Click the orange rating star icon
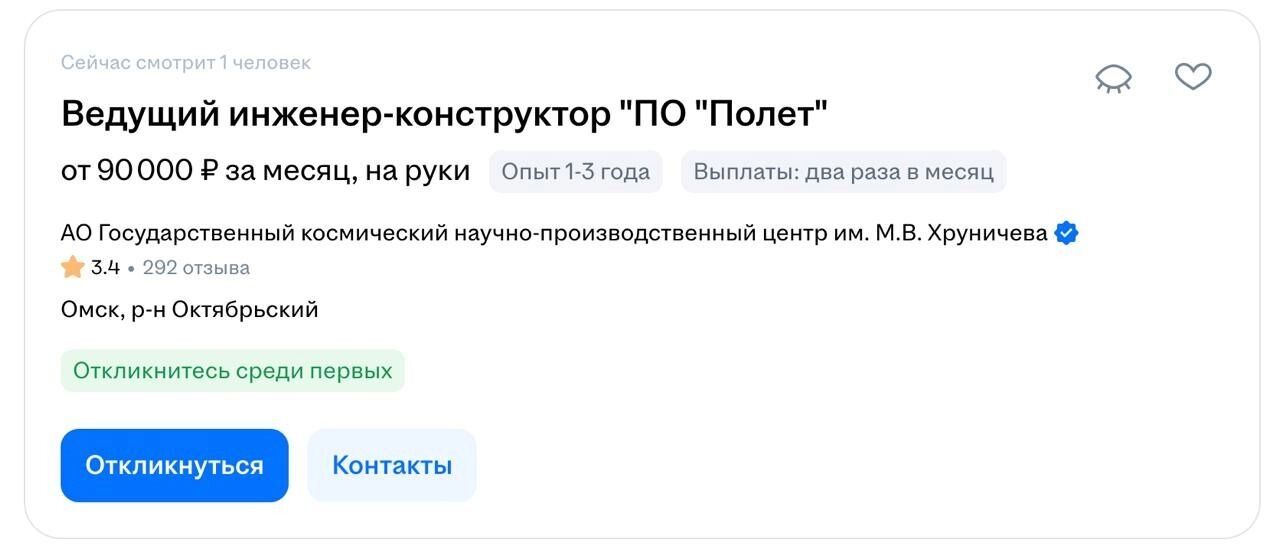 [x=72, y=268]
